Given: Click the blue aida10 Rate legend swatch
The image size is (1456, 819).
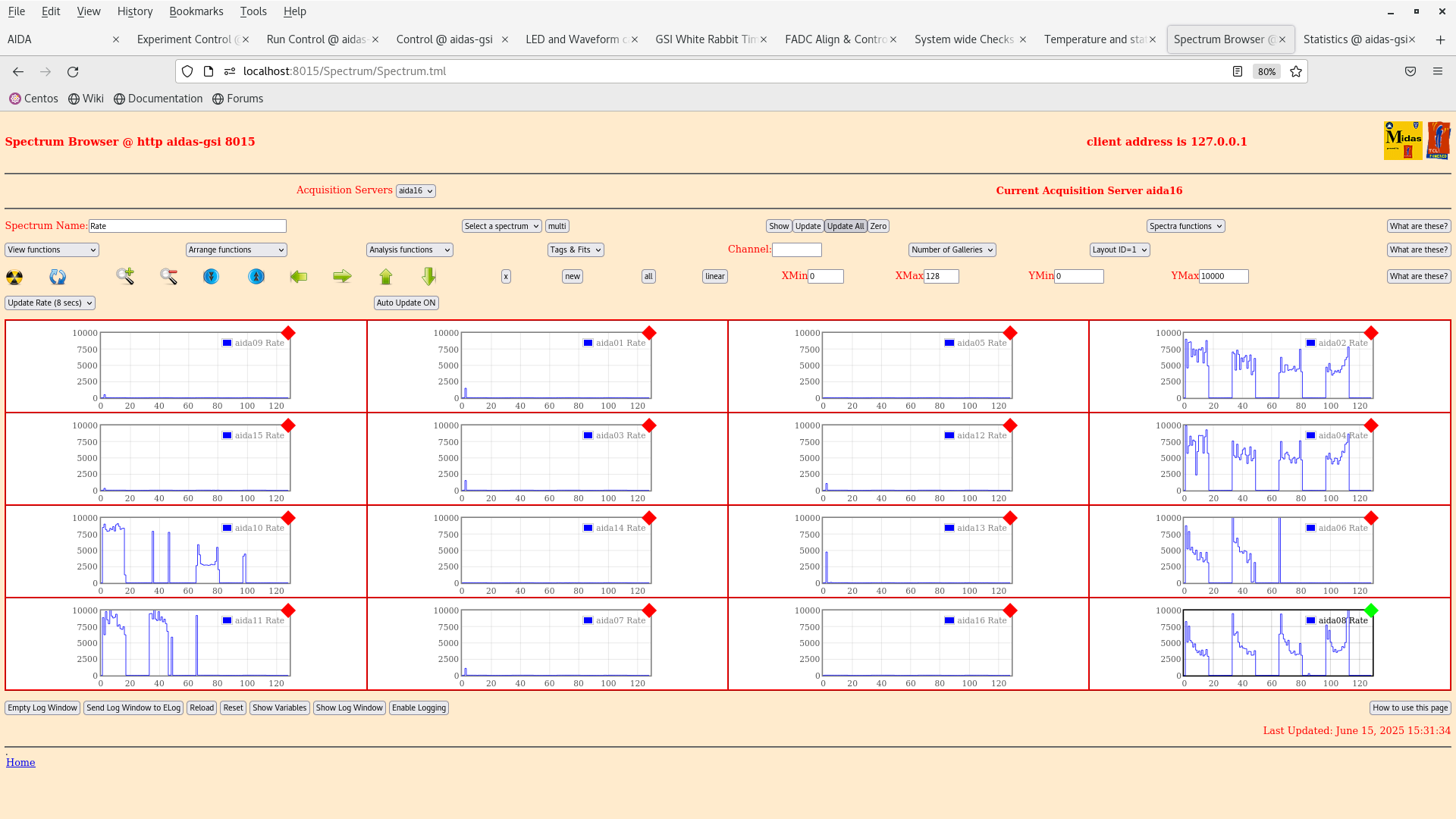Looking at the screenshot, I should click(227, 528).
